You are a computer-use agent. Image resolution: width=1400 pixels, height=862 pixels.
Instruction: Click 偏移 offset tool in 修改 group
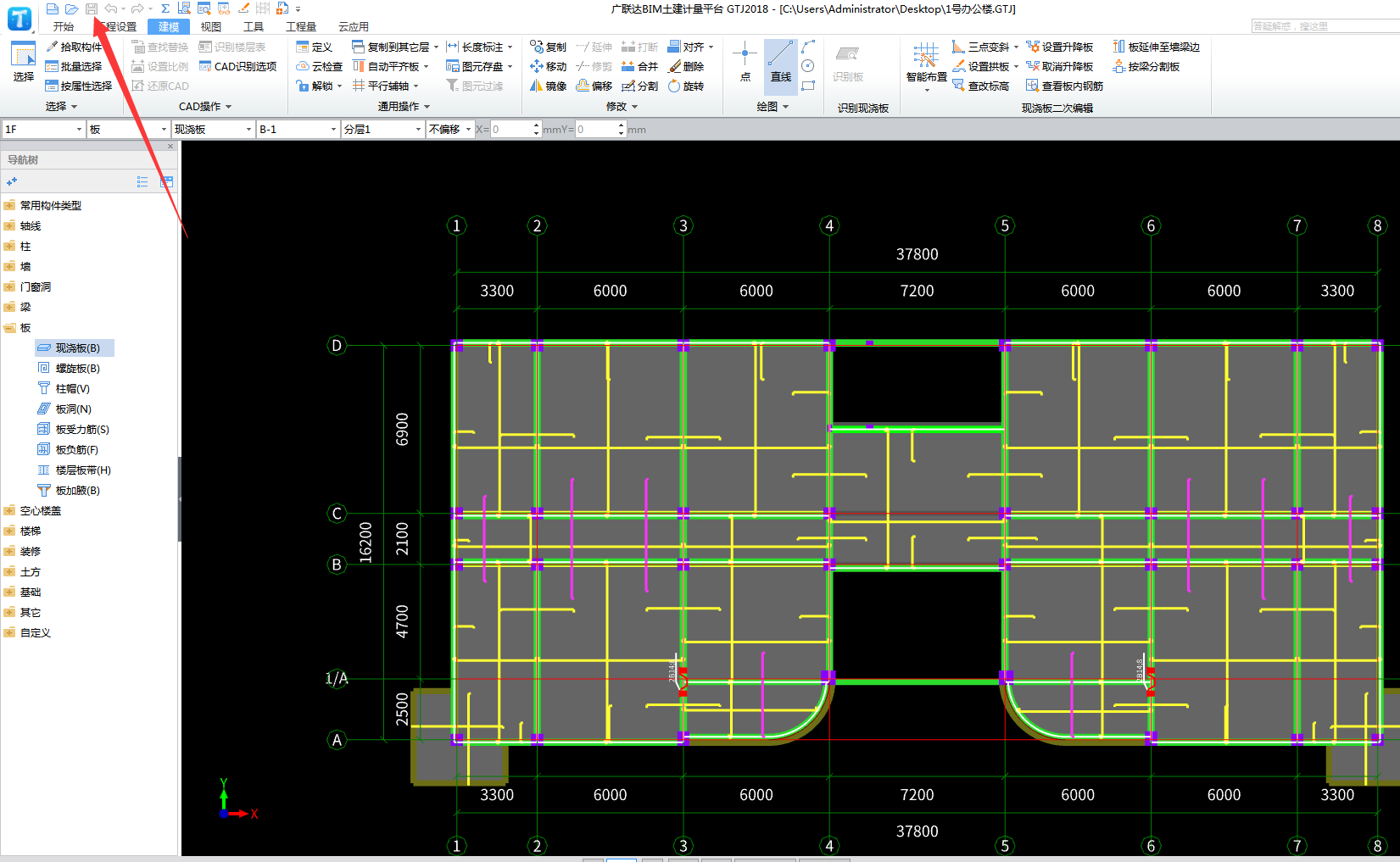(594, 86)
